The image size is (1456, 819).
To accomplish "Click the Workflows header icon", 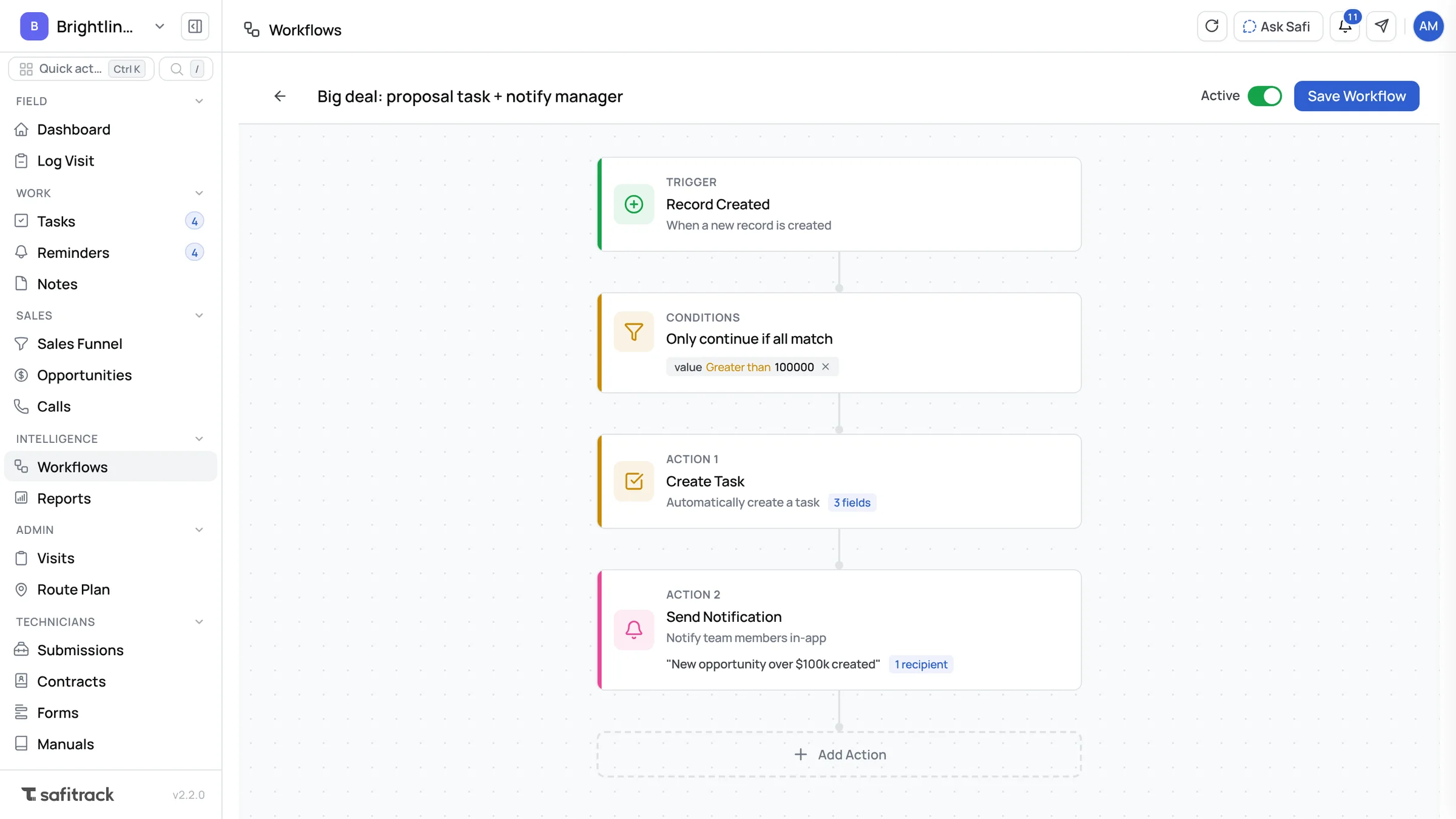I will tap(251, 29).
